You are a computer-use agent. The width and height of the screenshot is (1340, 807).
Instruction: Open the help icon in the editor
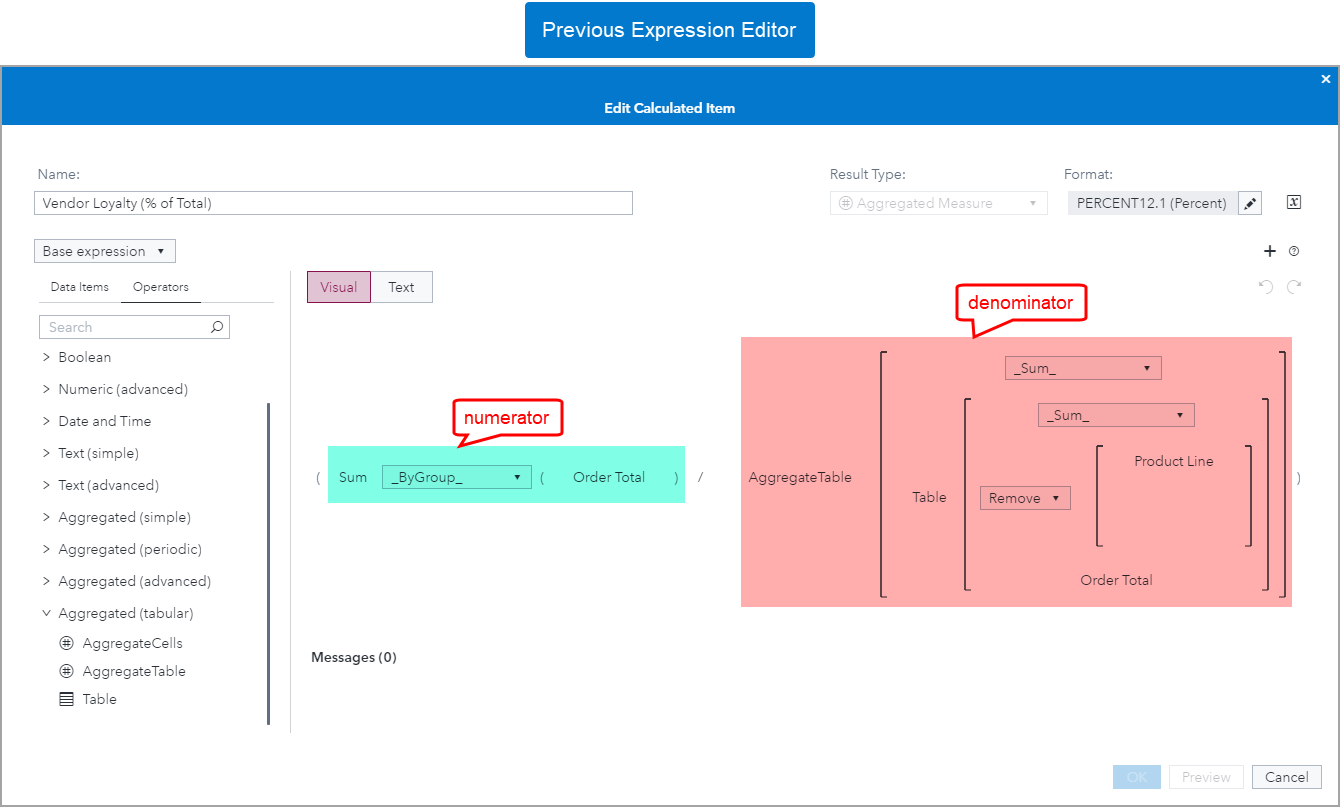click(1294, 251)
